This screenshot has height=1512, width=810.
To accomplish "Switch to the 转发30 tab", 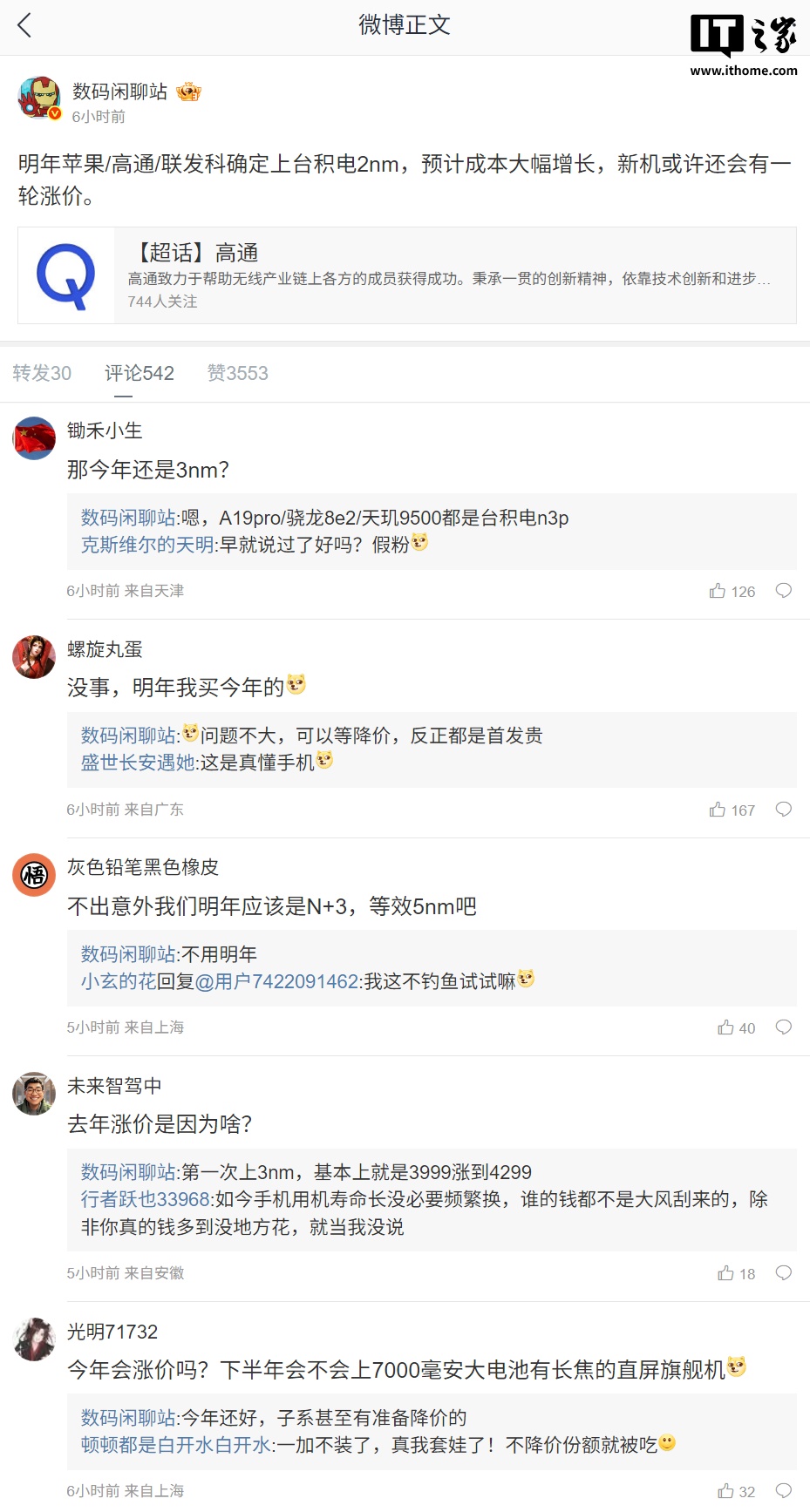I will click(42, 373).
